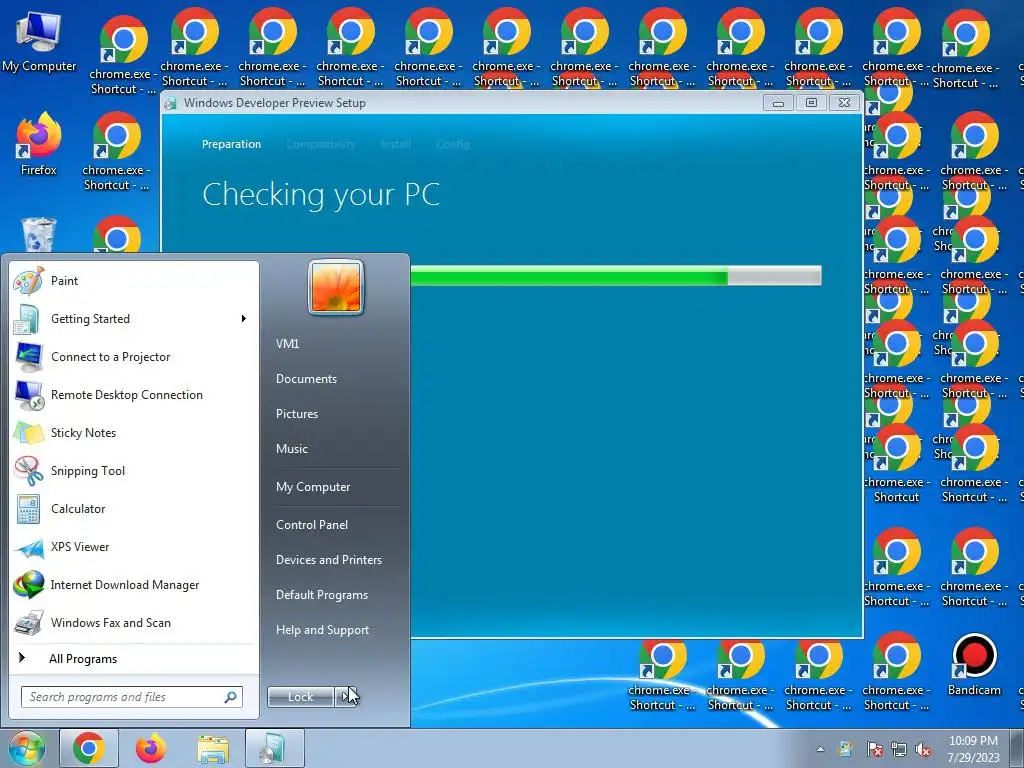Open Pictures from Start menu
Viewport: 1024px width, 768px height.
click(x=296, y=414)
